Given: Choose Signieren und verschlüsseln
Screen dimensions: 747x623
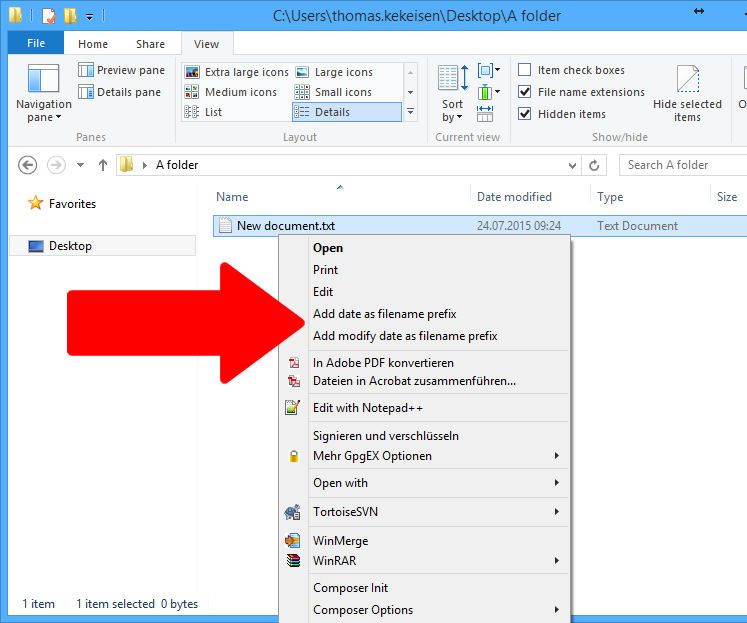Looking at the screenshot, I should [x=385, y=435].
